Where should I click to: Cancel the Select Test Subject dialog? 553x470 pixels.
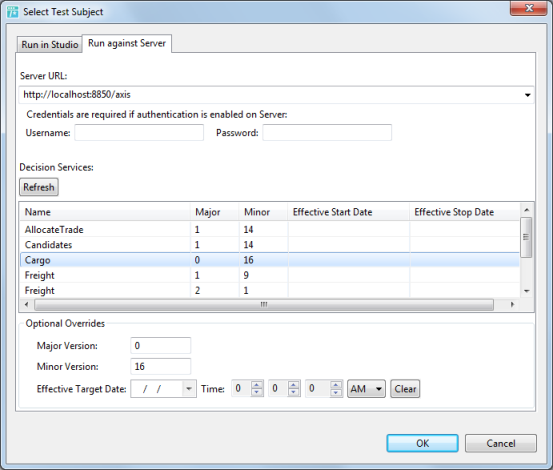[x=501, y=443]
